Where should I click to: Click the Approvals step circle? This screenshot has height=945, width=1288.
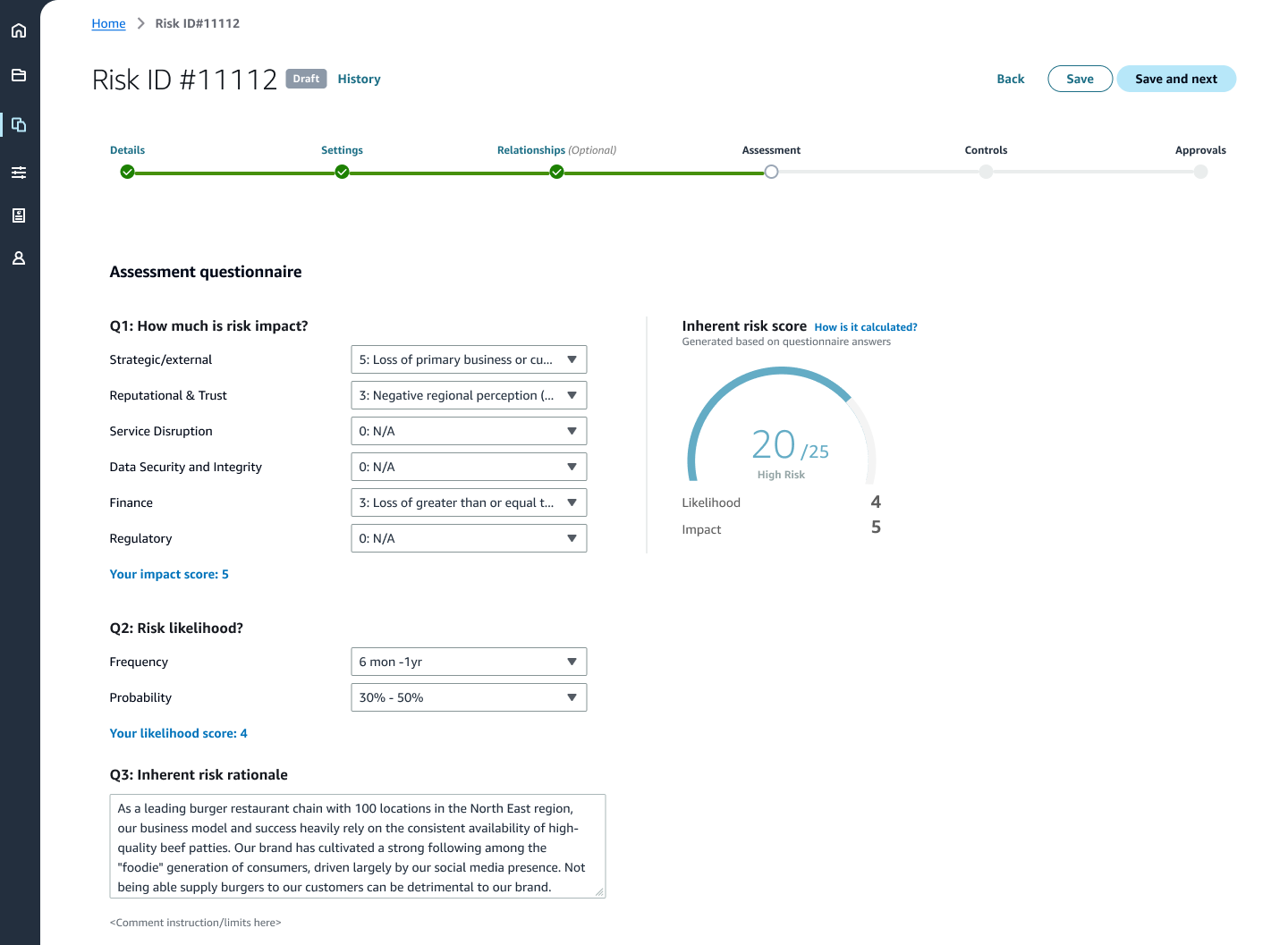[x=1200, y=172]
